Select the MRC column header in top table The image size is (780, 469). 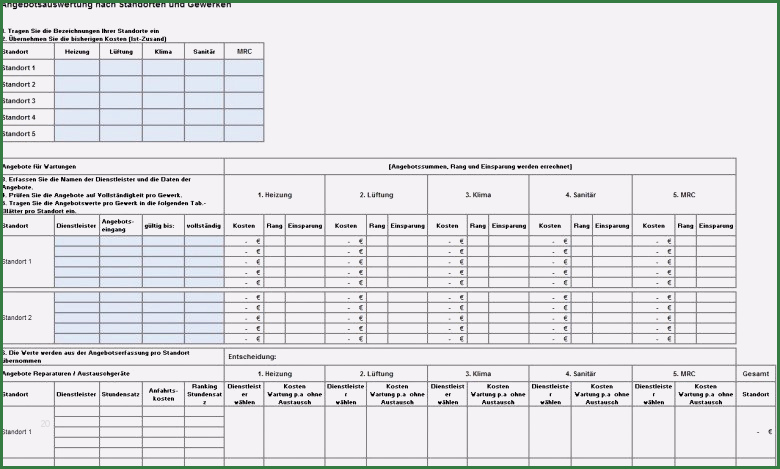tap(244, 51)
